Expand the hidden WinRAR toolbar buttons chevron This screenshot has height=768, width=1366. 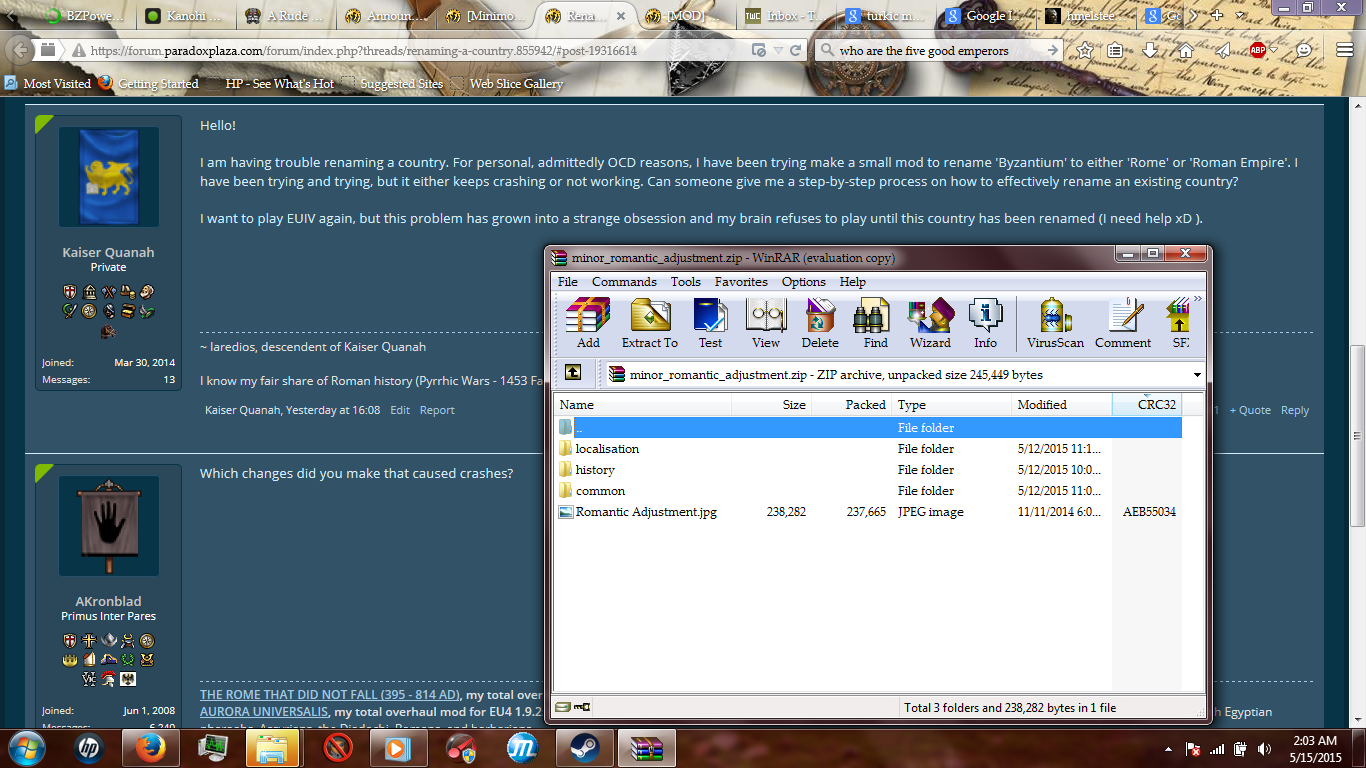click(x=1197, y=299)
